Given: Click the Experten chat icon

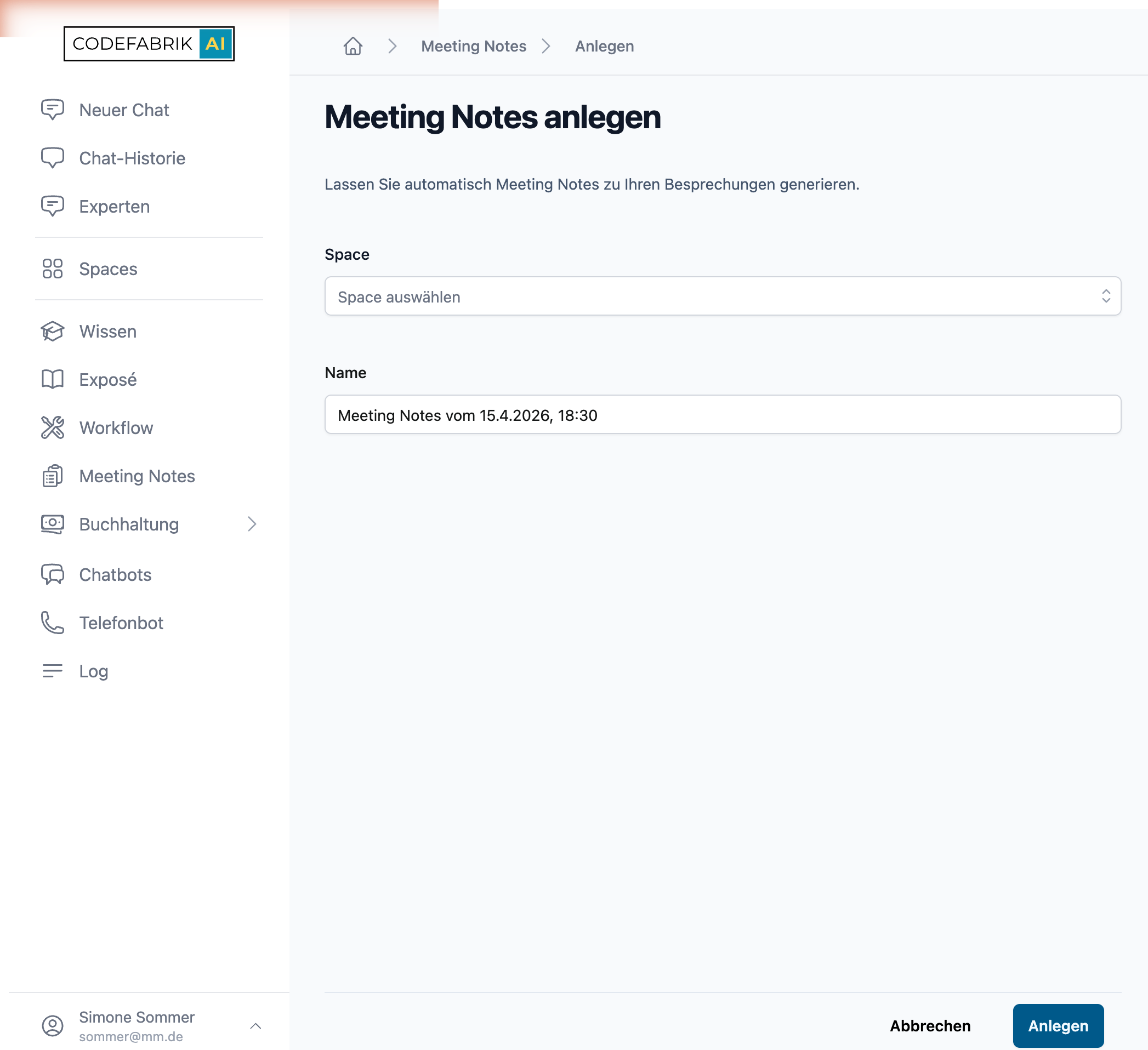Looking at the screenshot, I should [53, 206].
